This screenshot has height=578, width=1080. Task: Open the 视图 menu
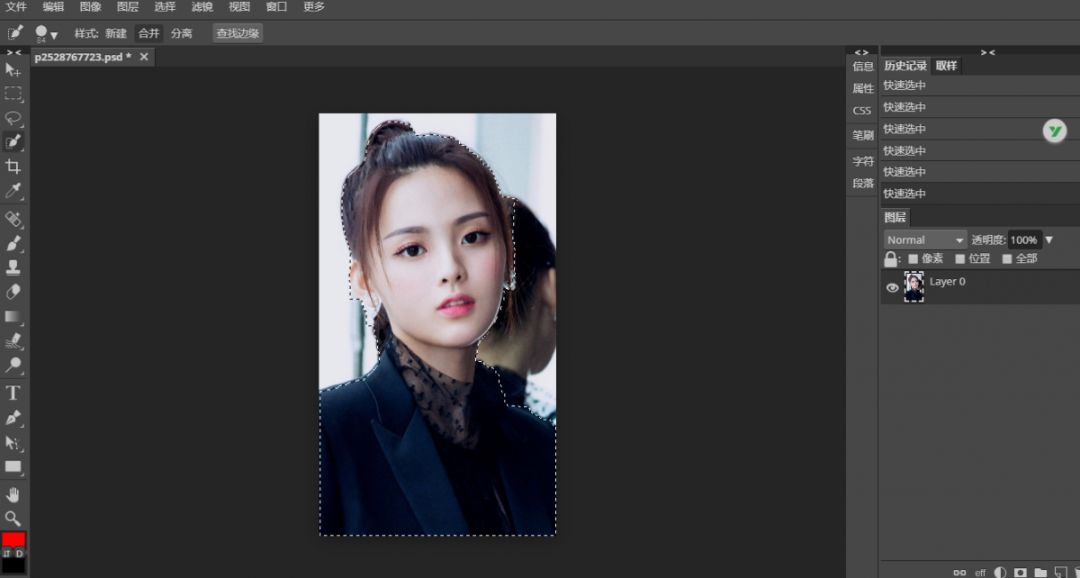[x=239, y=7]
